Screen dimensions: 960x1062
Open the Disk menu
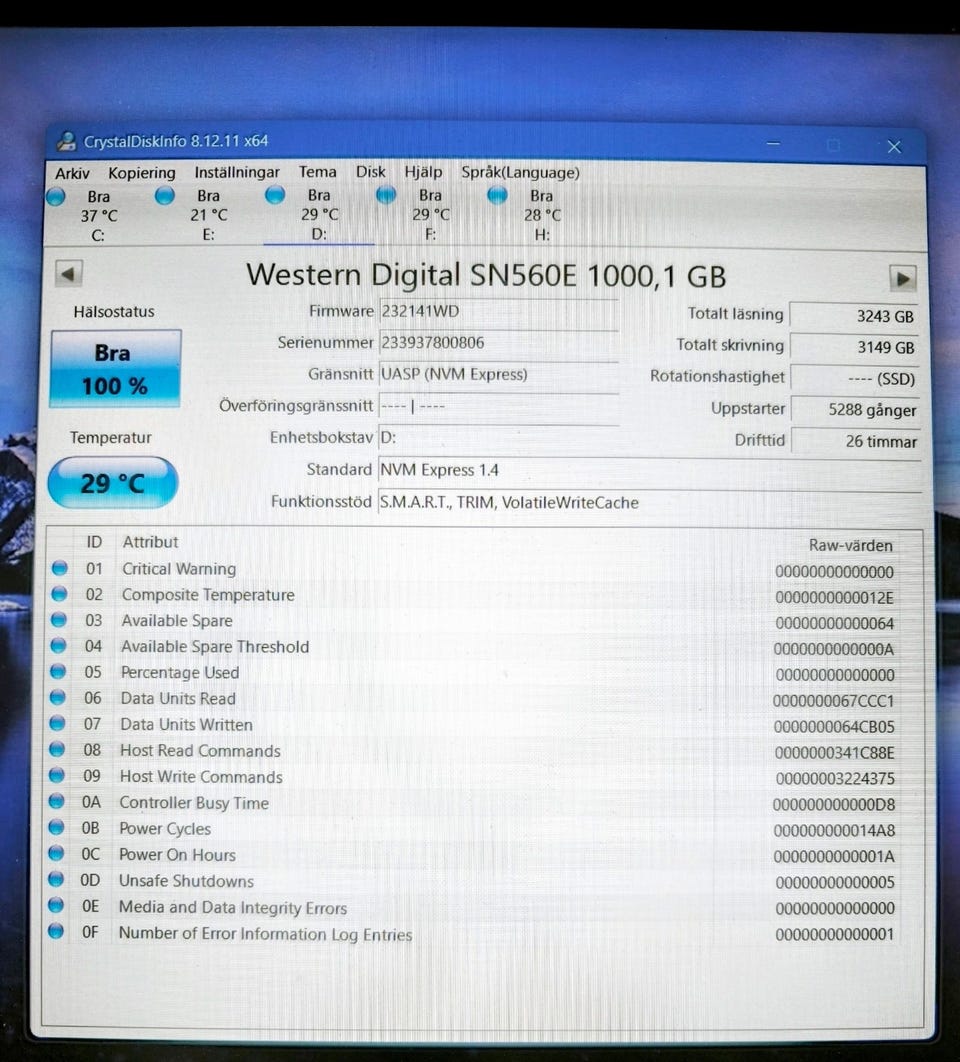click(x=370, y=172)
